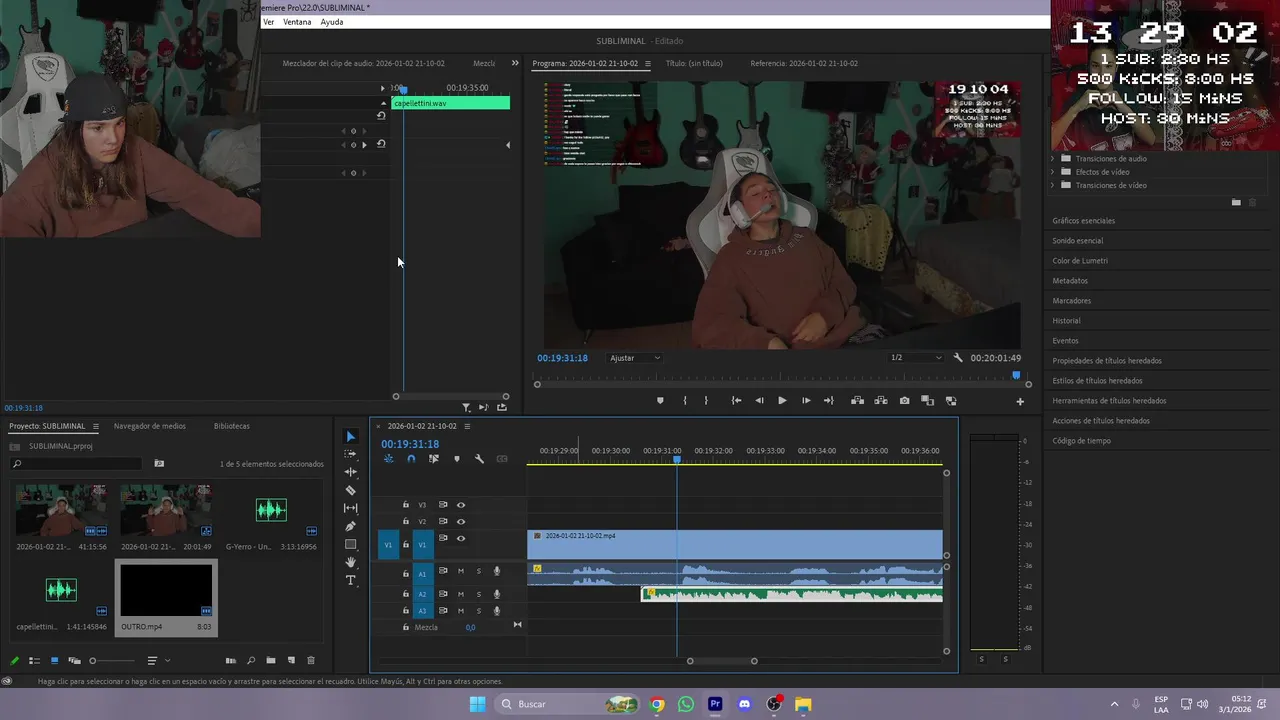Toggle the timeline Snap magnet icon
Image resolution: width=1280 pixels, height=720 pixels.
[x=411, y=459]
